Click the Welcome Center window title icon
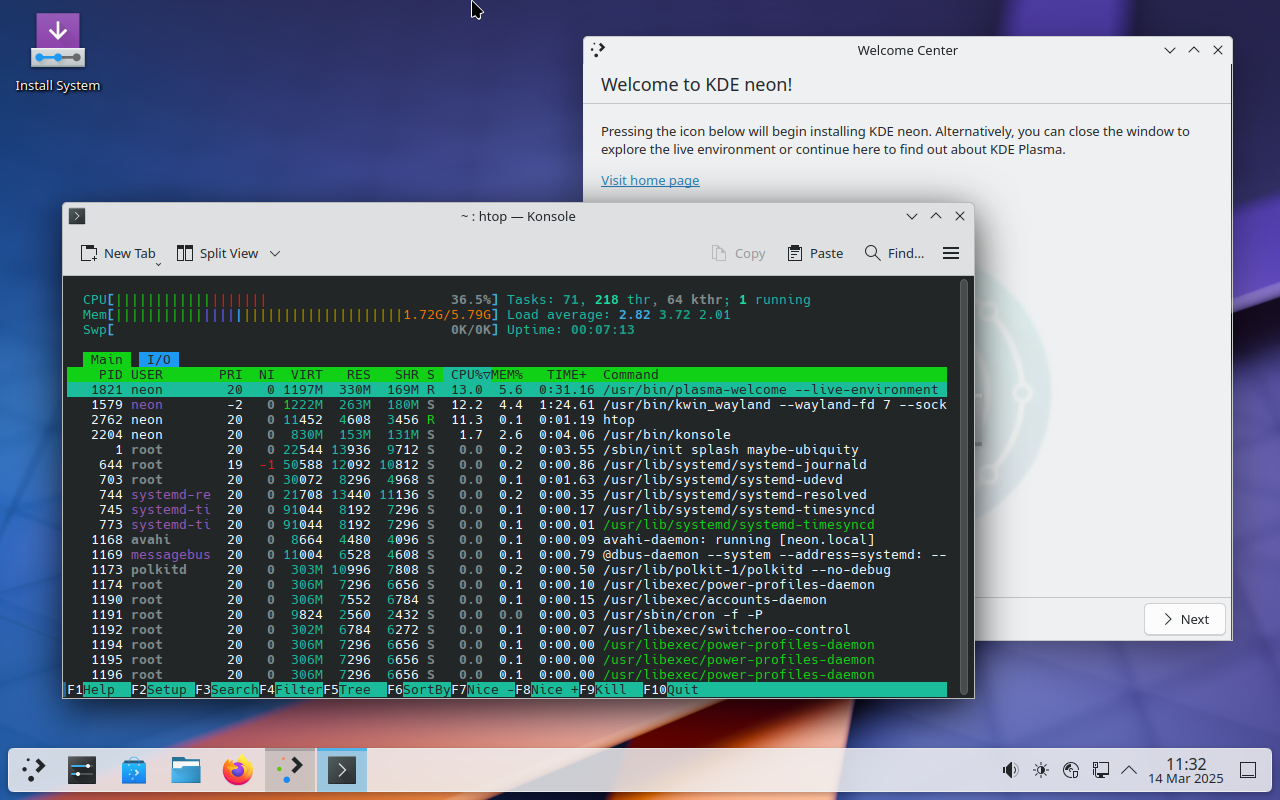 (x=598, y=50)
